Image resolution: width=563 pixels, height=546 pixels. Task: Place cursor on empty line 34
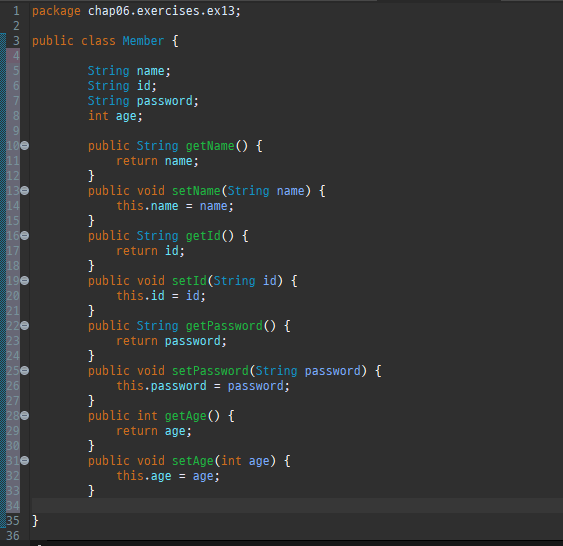tap(297, 505)
